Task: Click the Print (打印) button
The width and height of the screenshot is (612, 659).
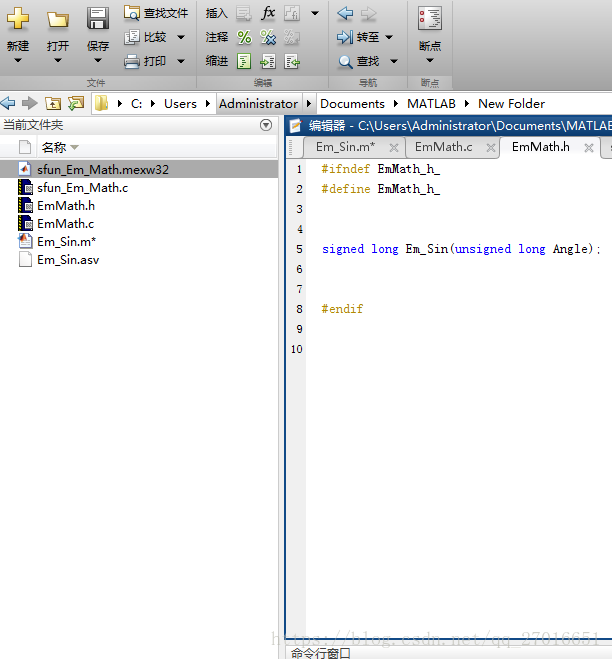Action: pyautogui.click(x=145, y=61)
